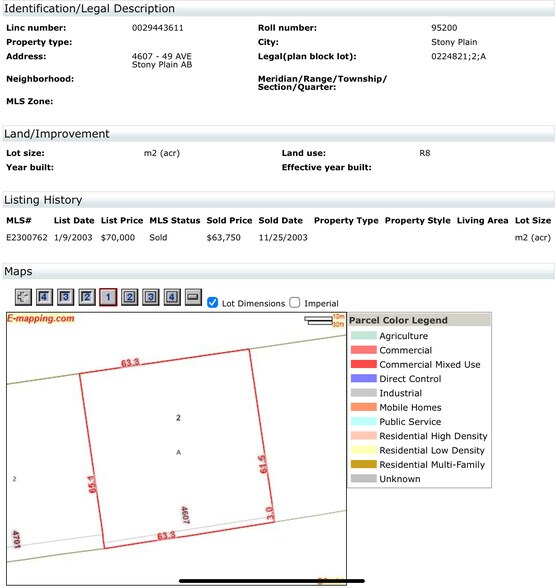The width and height of the screenshot is (556, 588).
Task: Select the first zoom level 4 icon
Action: pos(44,297)
